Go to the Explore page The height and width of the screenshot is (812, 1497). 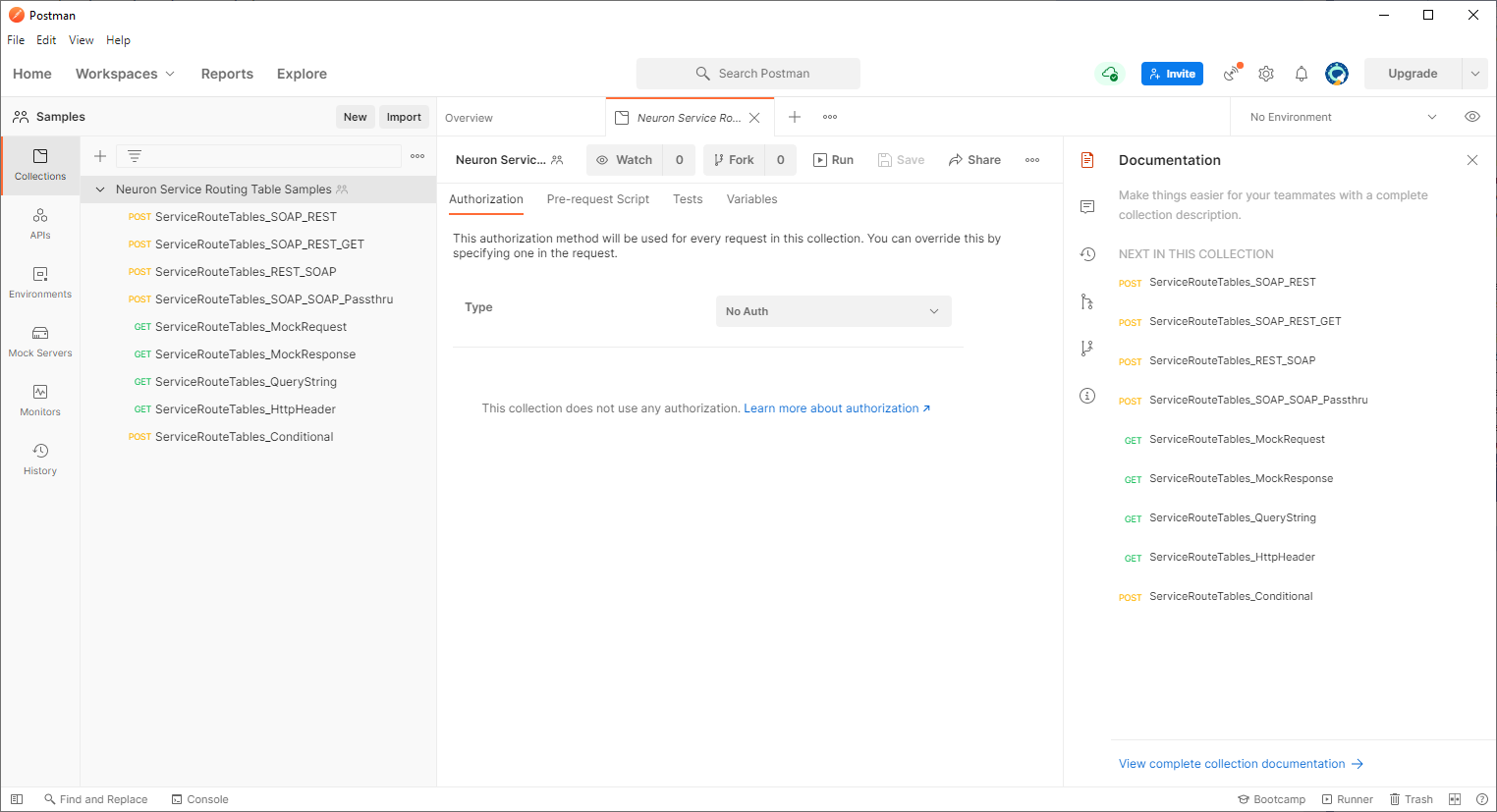302,74
